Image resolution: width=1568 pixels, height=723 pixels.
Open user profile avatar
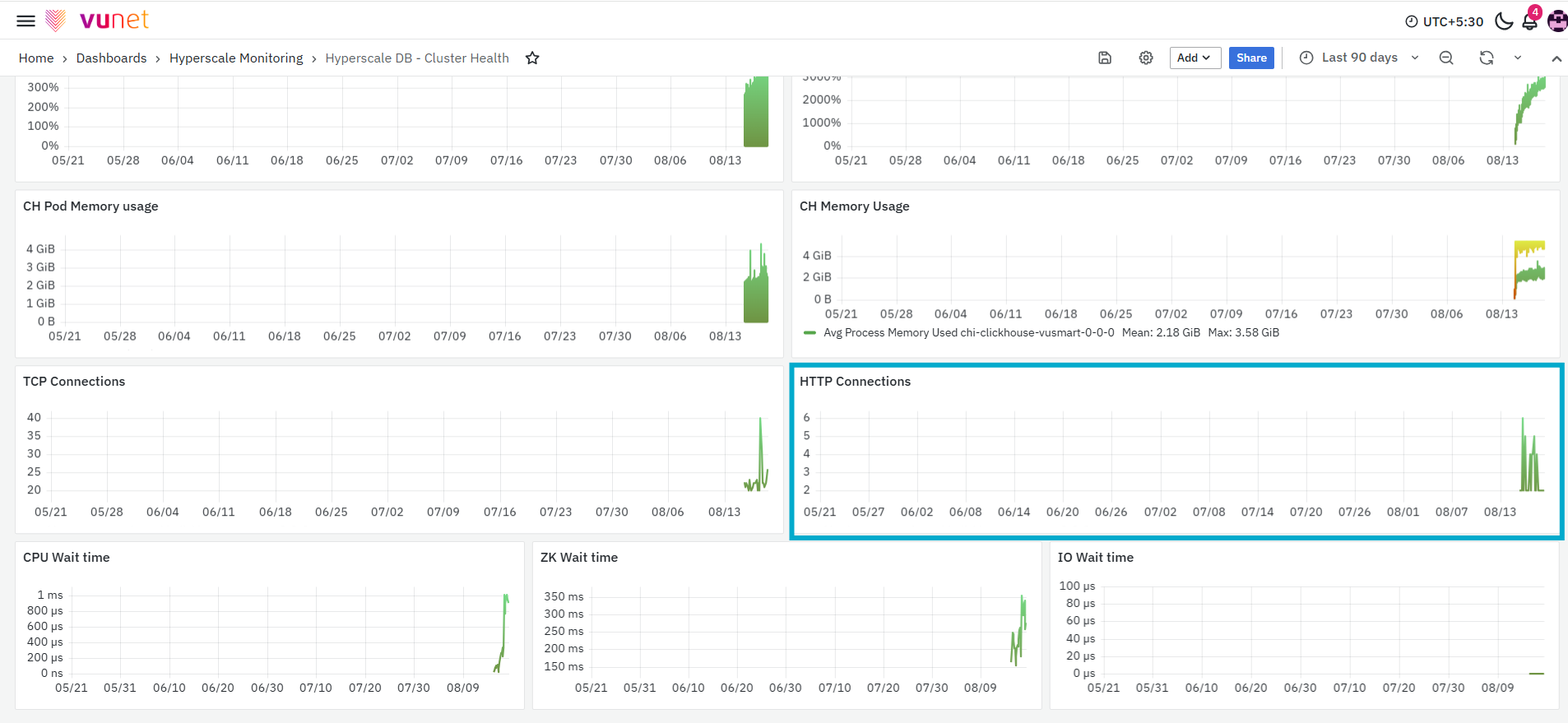click(1557, 21)
